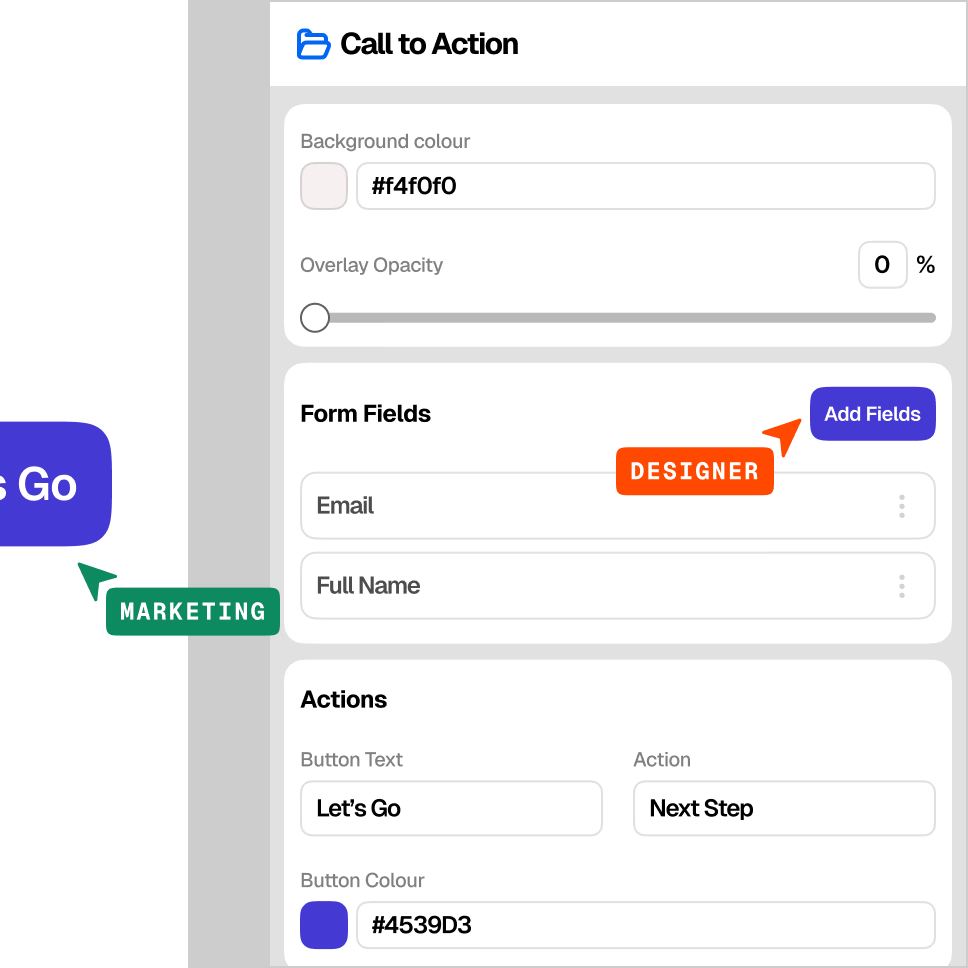Open the Full Name field options menu

coord(901,586)
